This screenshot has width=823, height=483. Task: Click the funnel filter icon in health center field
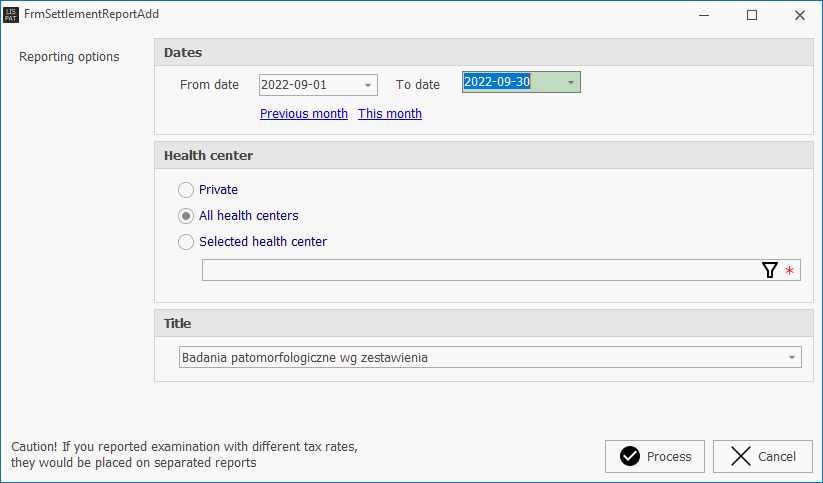769,270
